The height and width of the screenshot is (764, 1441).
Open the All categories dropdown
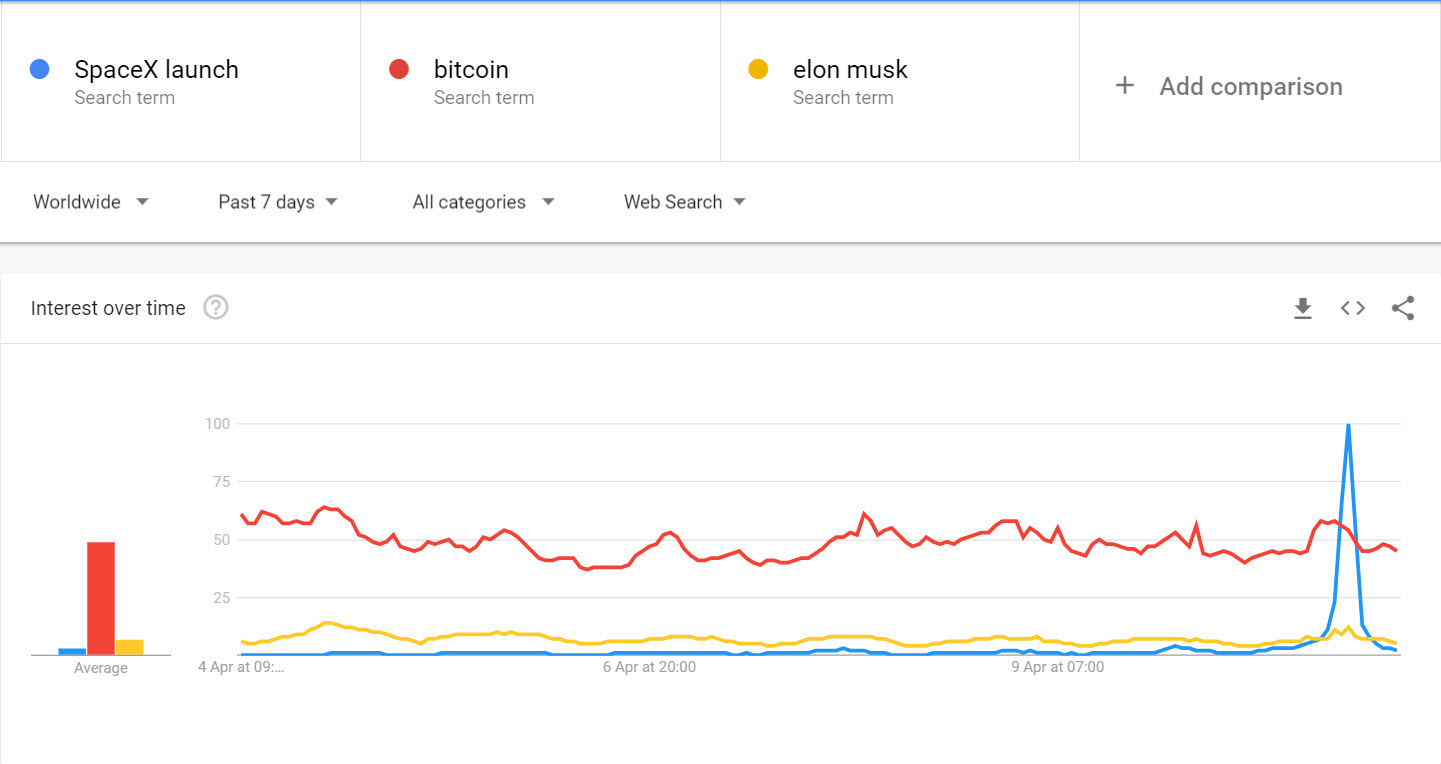tap(483, 201)
